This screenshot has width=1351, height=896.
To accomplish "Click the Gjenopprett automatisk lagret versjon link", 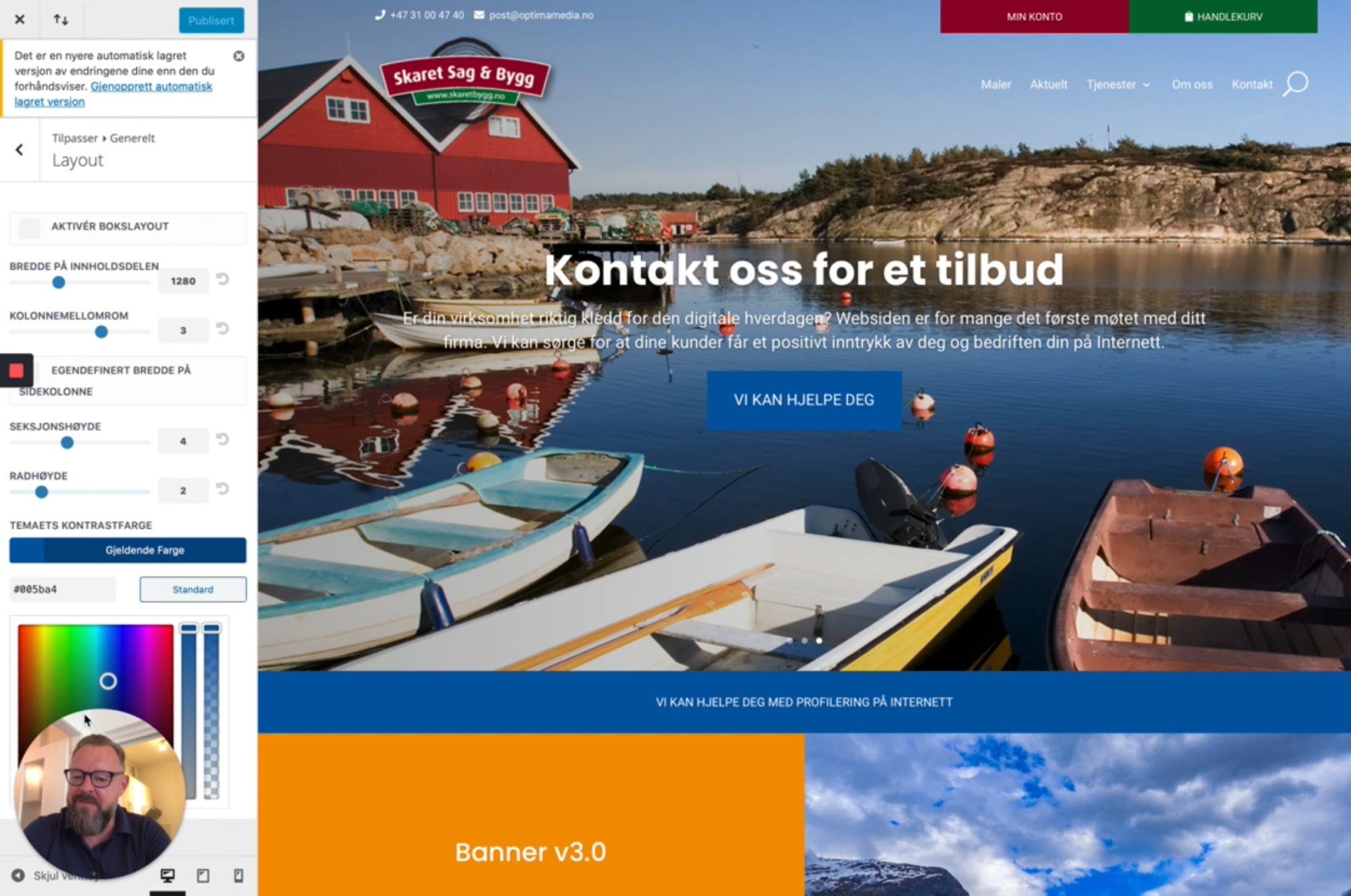I will pos(113,94).
